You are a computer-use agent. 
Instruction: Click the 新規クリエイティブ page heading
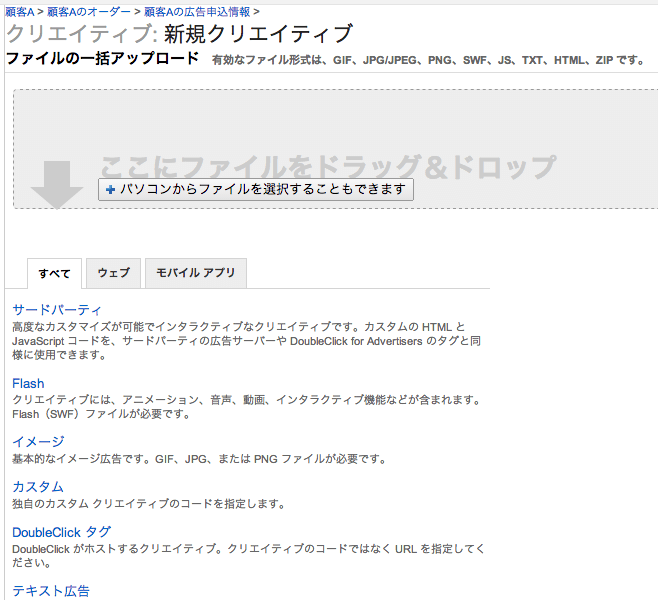click(x=258, y=34)
